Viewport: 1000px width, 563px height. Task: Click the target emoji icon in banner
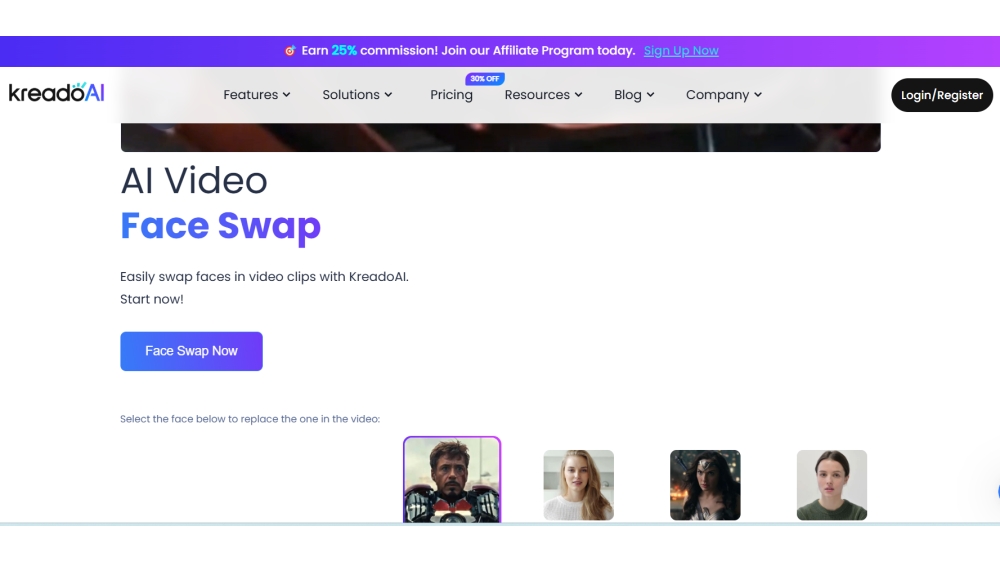click(x=290, y=51)
